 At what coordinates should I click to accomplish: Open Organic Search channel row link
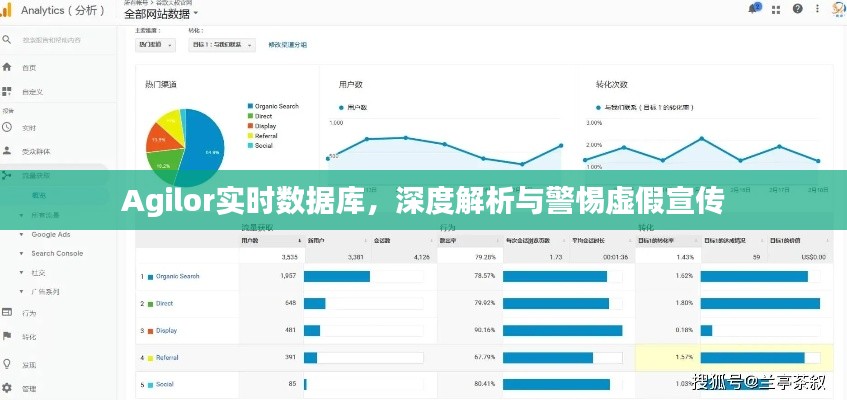[177, 276]
